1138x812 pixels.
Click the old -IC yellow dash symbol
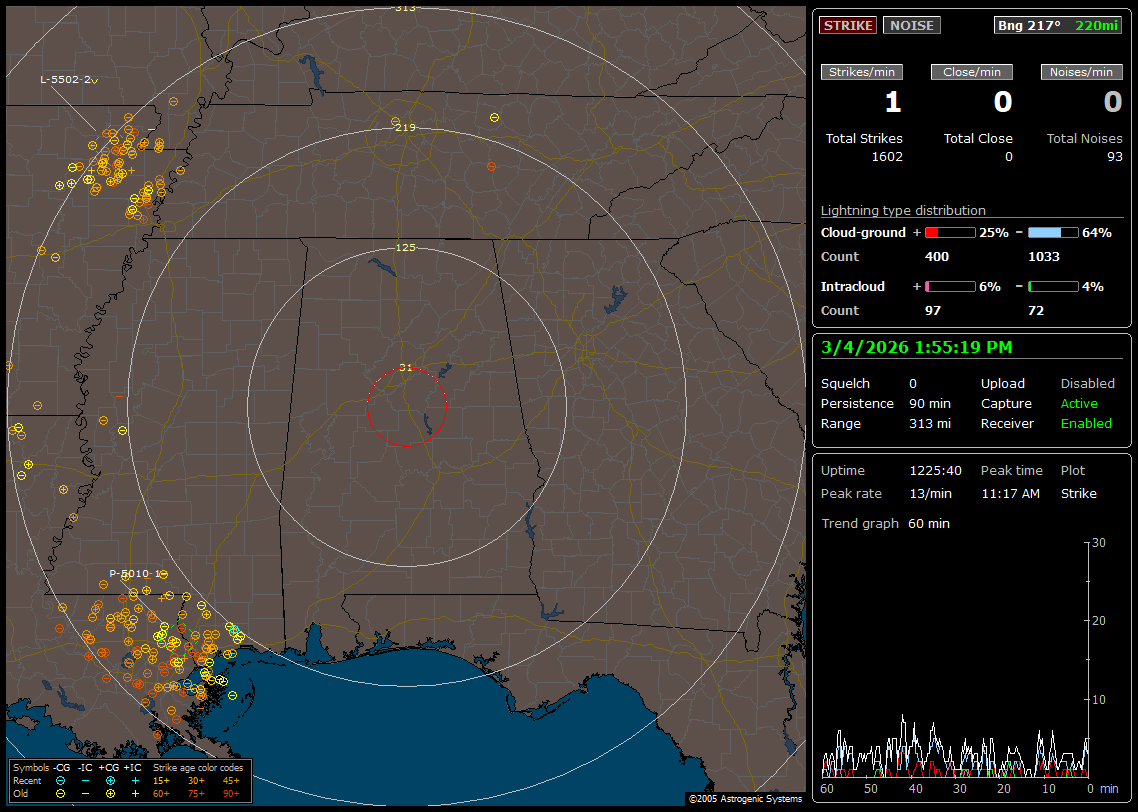pyautogui.click(x=85, y=793)
